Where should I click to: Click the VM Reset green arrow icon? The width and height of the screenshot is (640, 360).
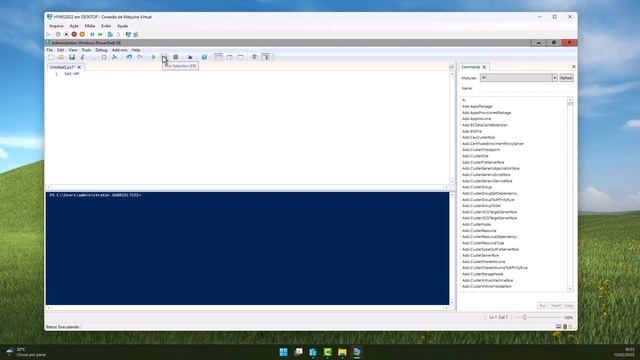point(100,34)
